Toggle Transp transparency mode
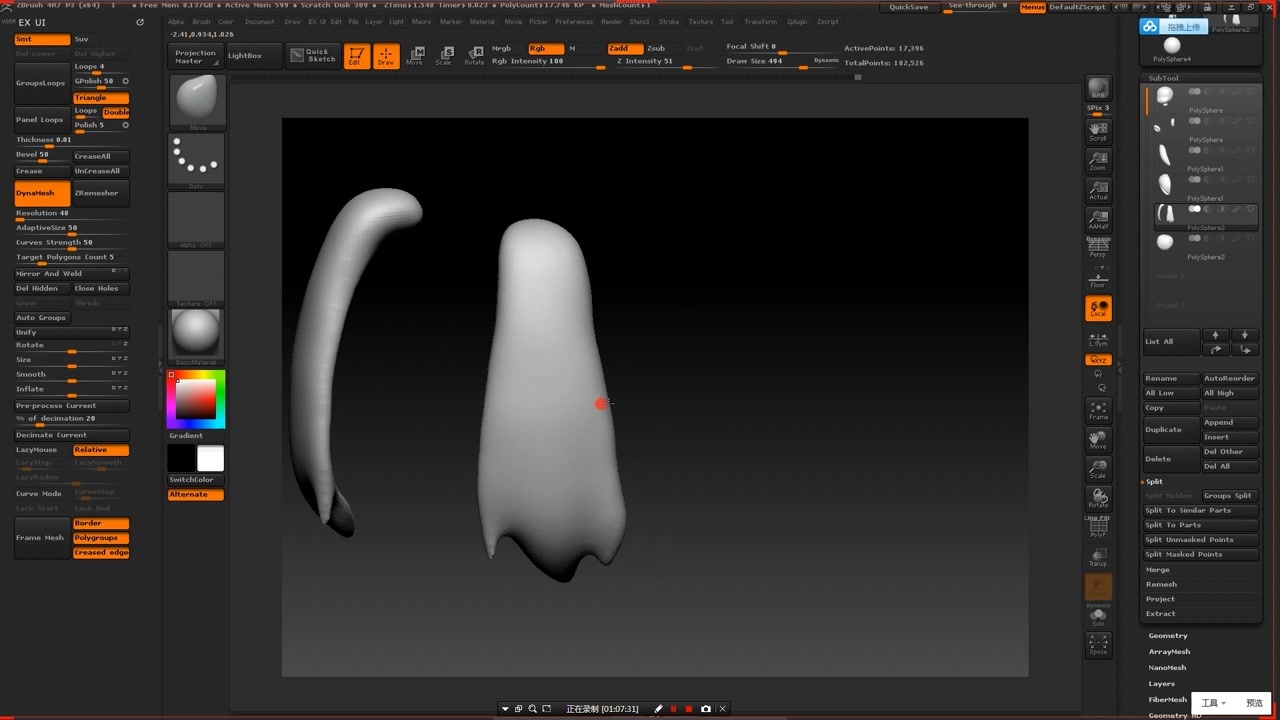1280x720 pixels. [1098, 557]
